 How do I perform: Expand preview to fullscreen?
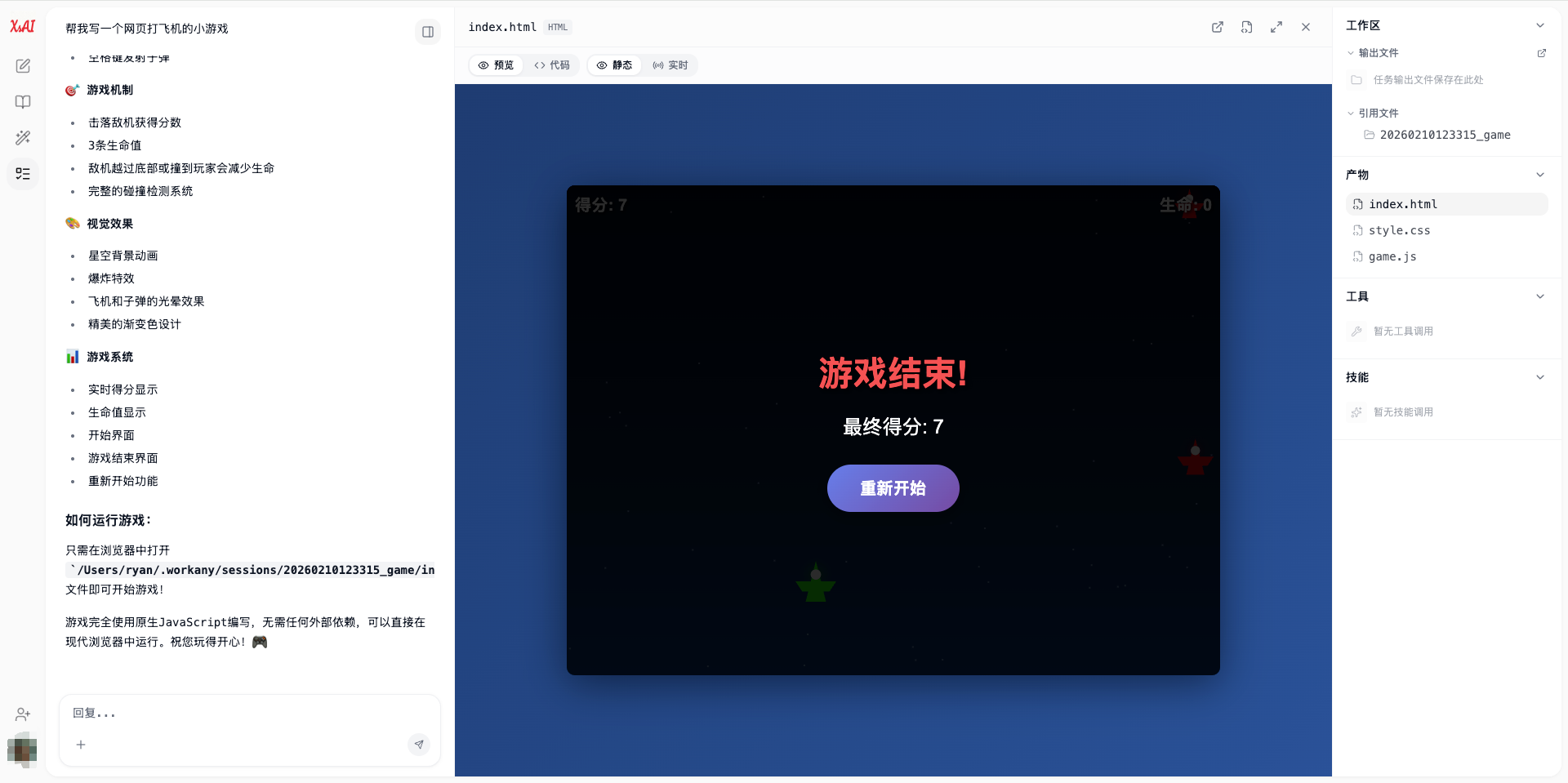(x=1276, y=27)
